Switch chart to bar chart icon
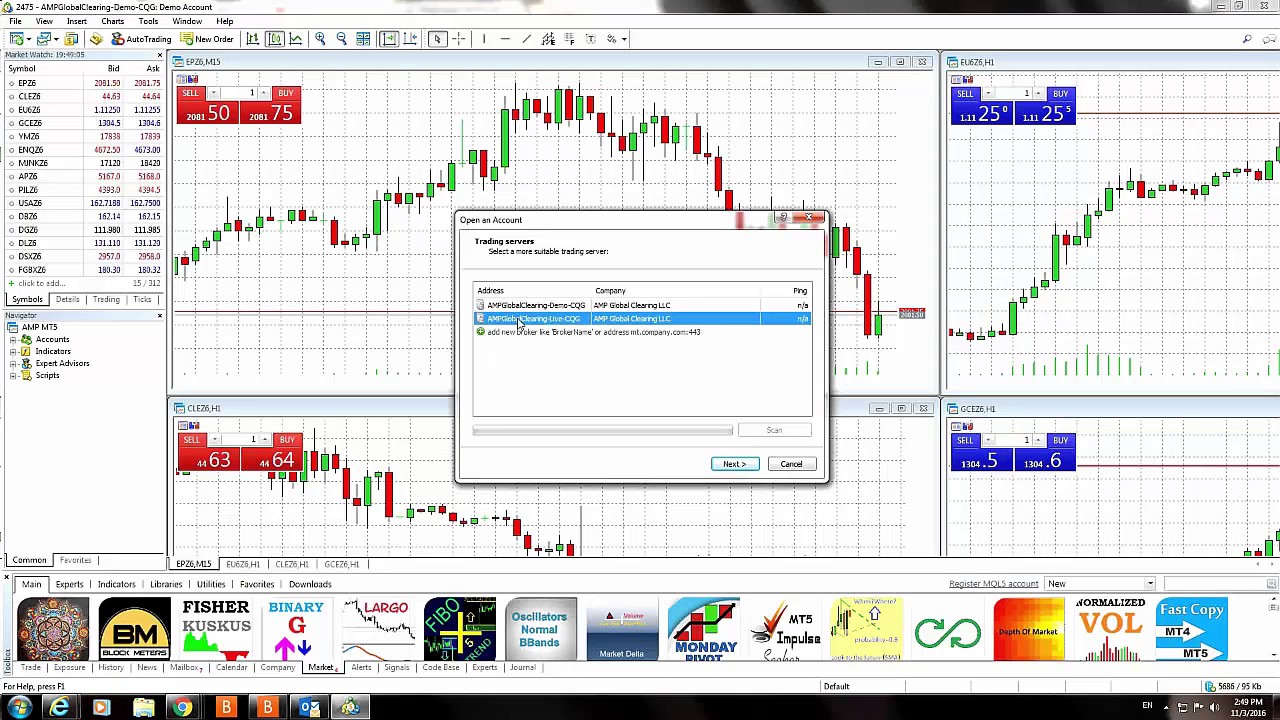 pos(253,39)
